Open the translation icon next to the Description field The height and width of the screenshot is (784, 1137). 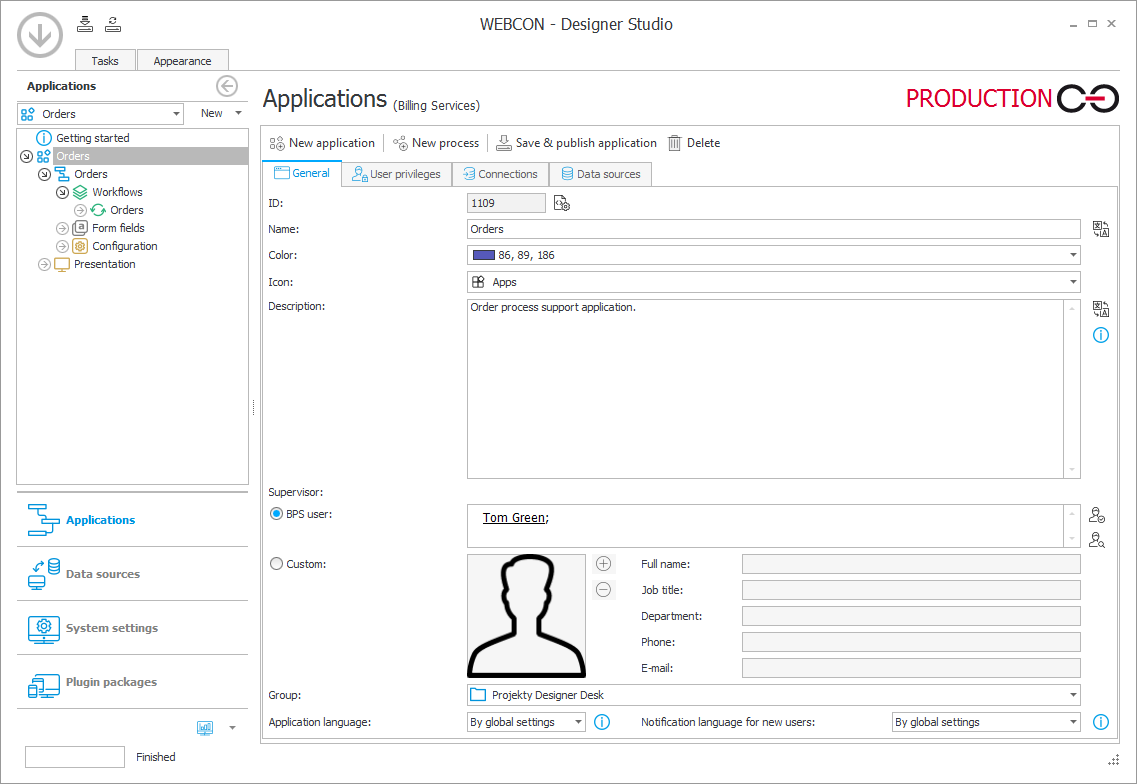tap(1101, 309)
